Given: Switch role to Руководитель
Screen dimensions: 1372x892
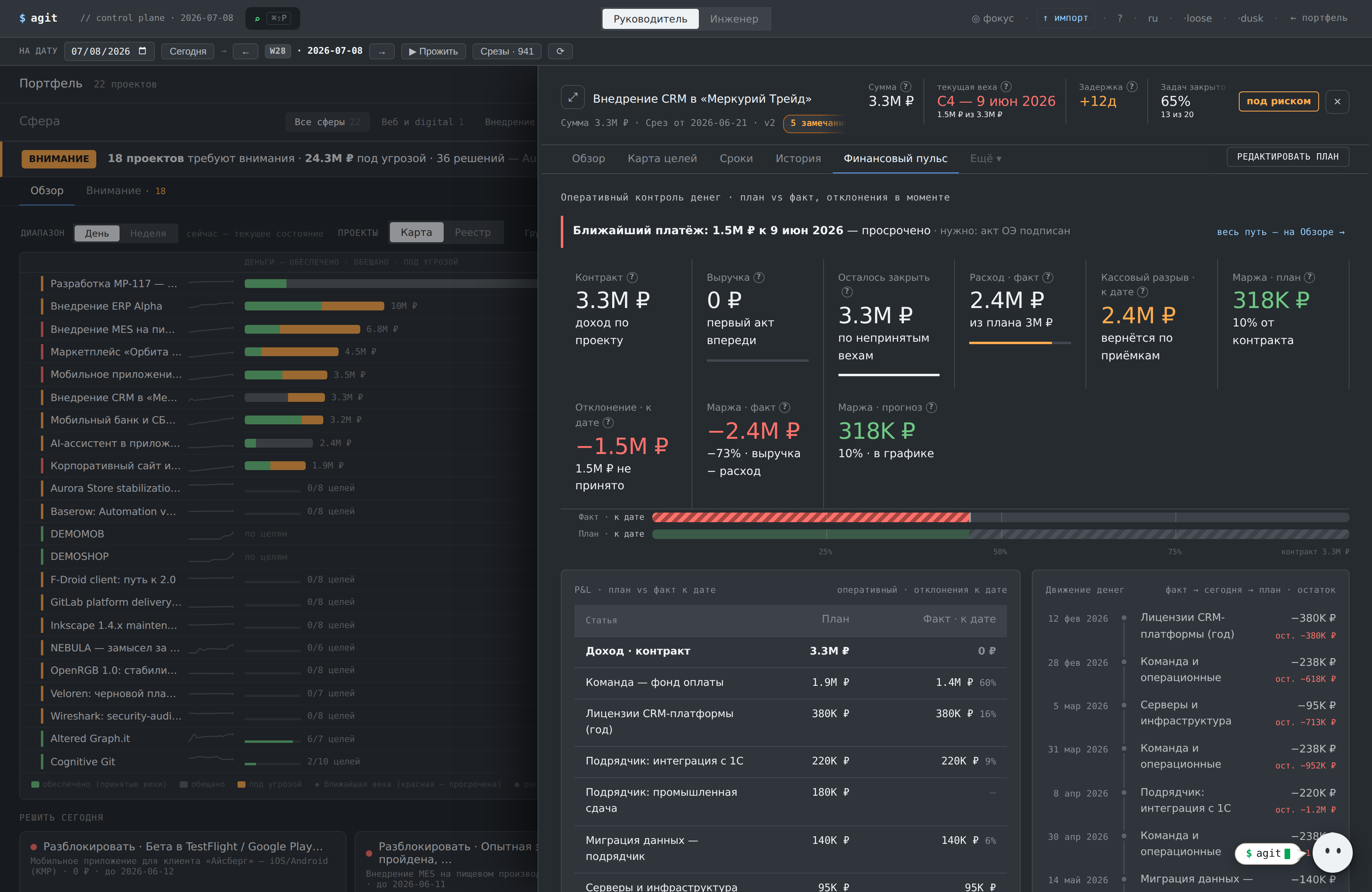Looking at the screenshot, I should tap(650, 18).
